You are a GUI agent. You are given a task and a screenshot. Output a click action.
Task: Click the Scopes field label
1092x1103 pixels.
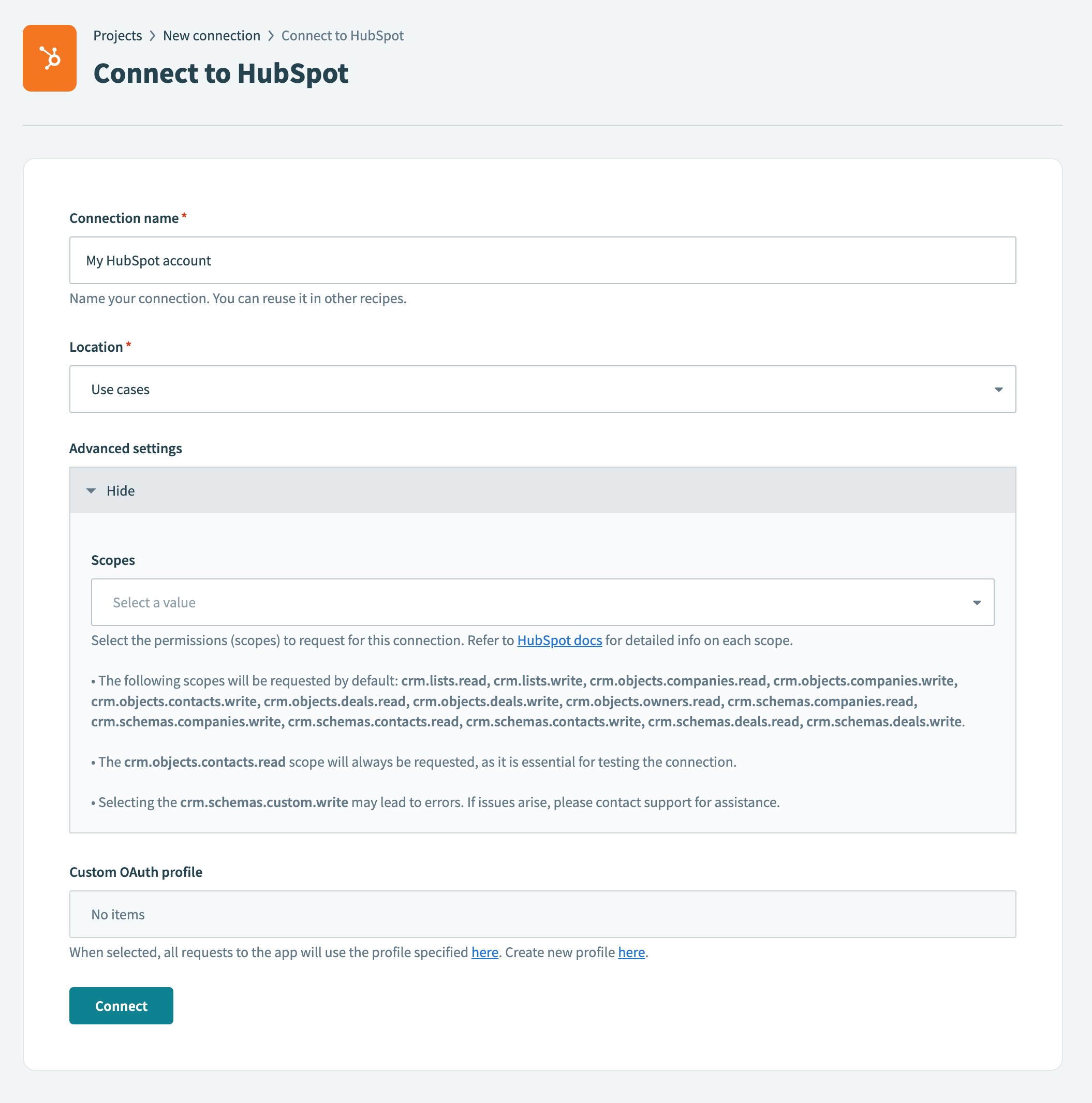[112, 559]
